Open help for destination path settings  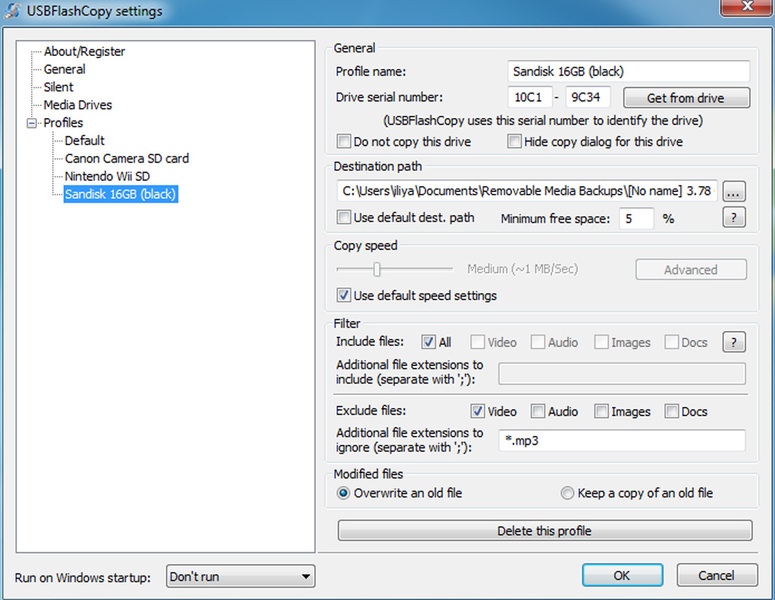pyautogui.click(x=733, y=217)
